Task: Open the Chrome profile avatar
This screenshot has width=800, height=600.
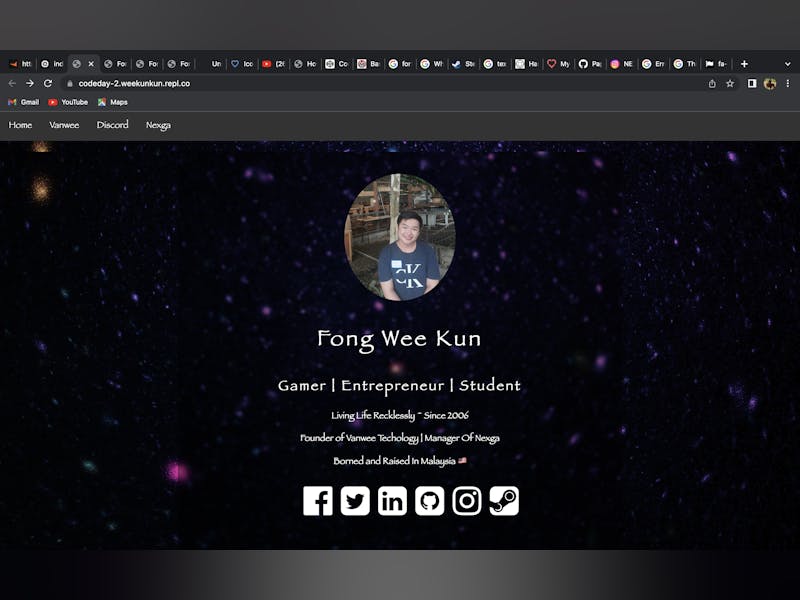Action: [769, 84]
